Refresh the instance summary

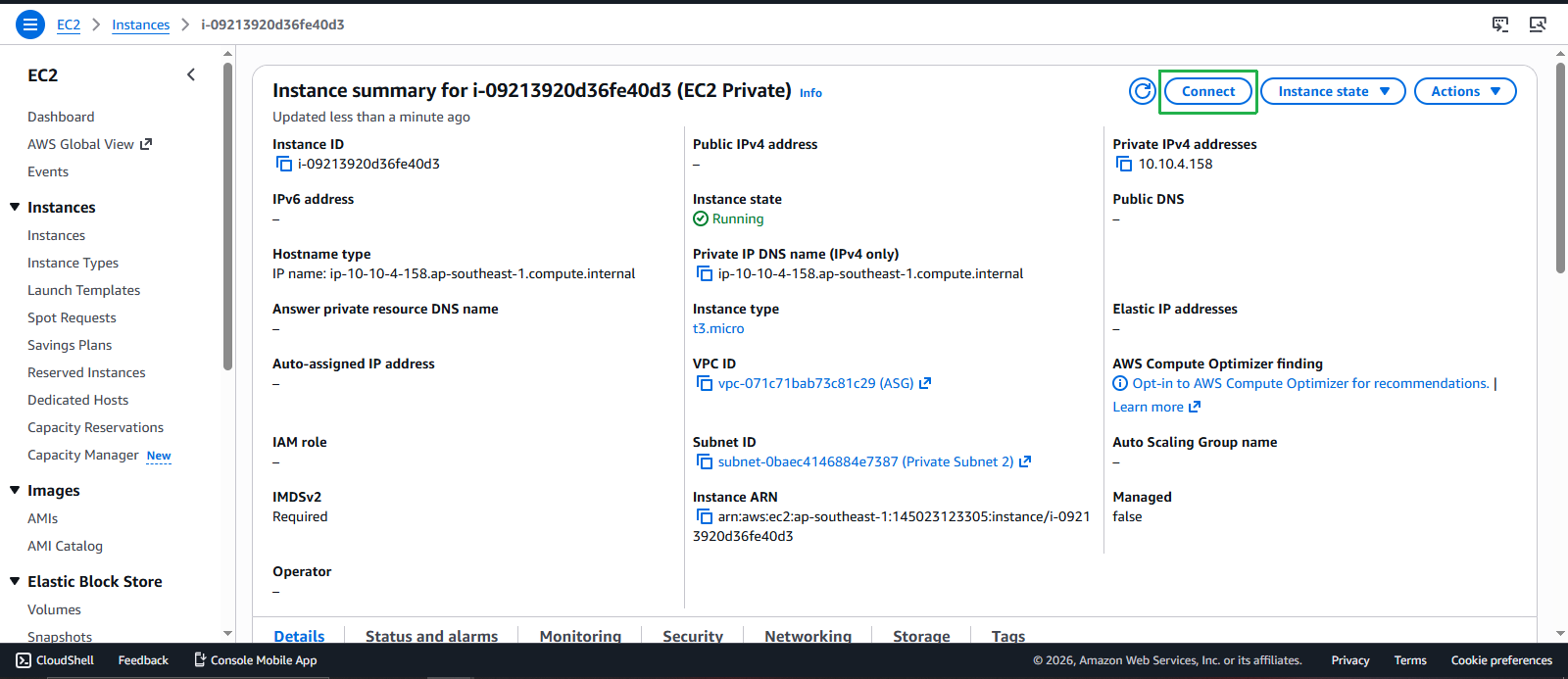coord(1143,91)
